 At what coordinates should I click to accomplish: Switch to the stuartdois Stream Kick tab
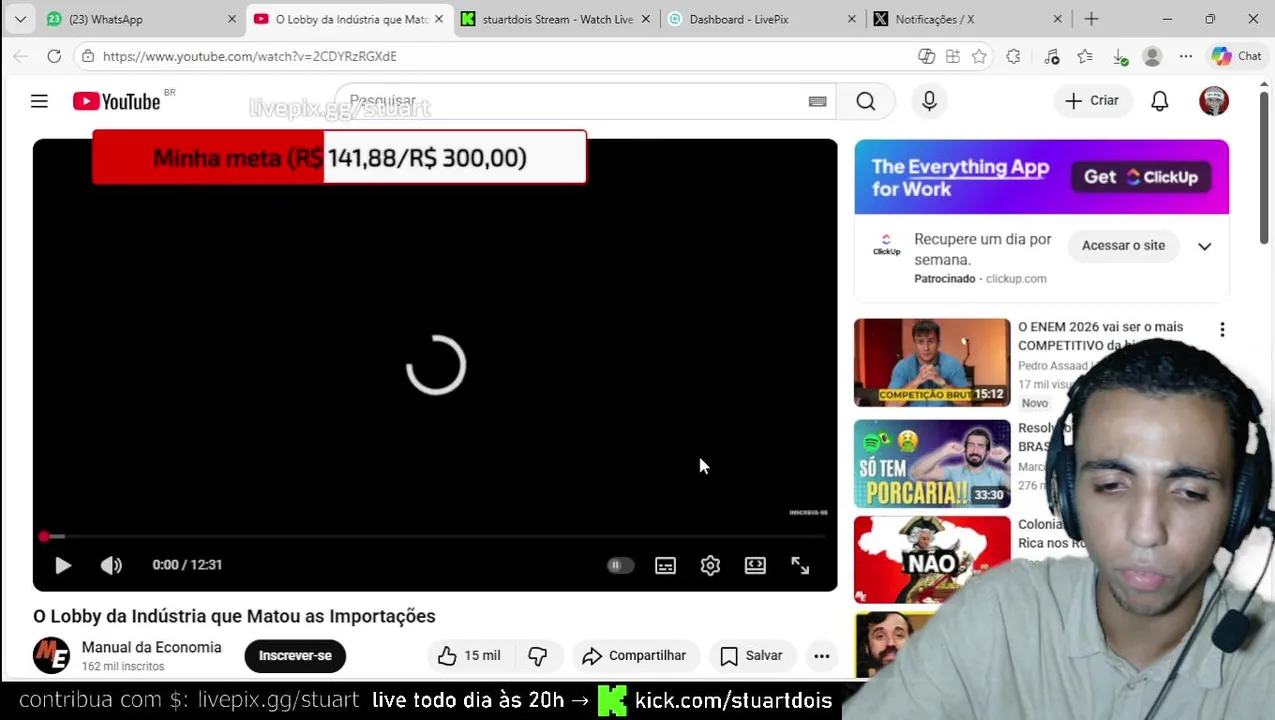(555, 19)
